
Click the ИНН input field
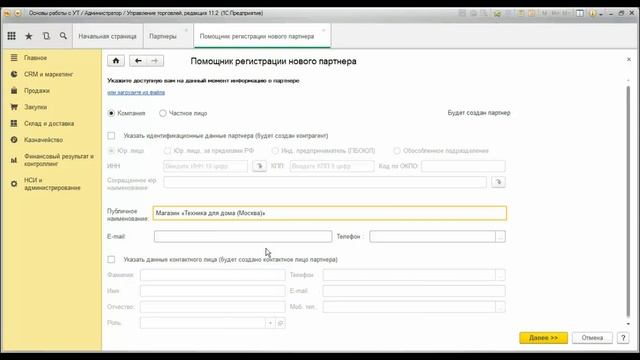(x=205, y=166)
